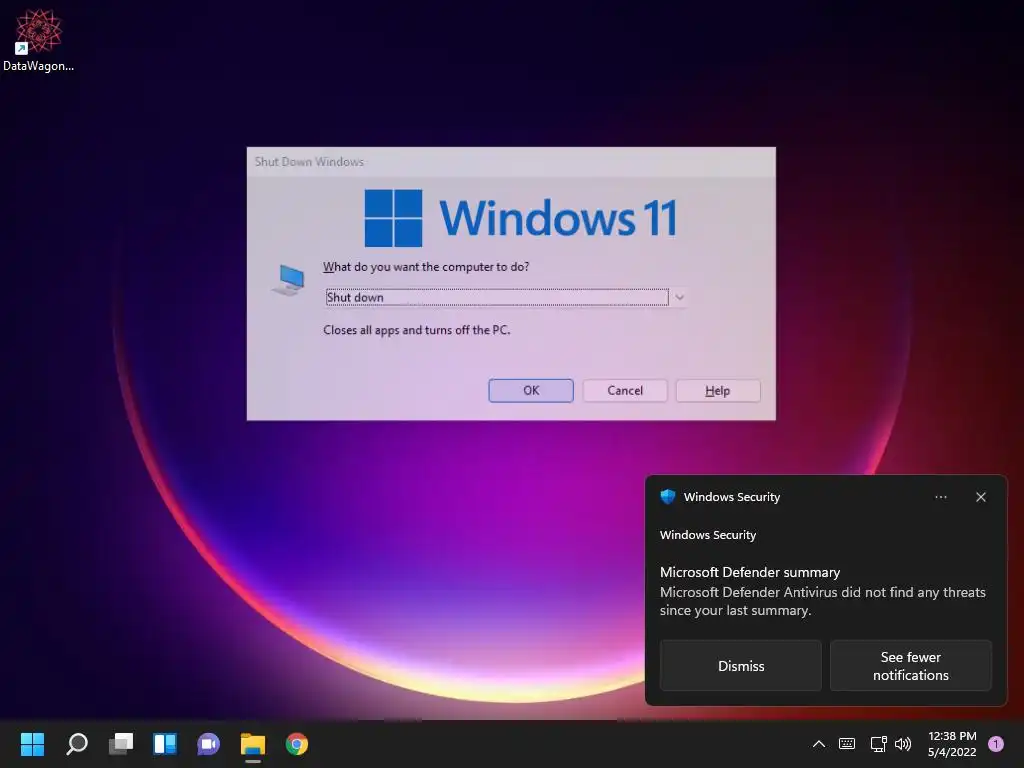Screen dimensions: 1024x768
Task: Open the Microsoft Defender summary message
Action: [x=822, y=591]
